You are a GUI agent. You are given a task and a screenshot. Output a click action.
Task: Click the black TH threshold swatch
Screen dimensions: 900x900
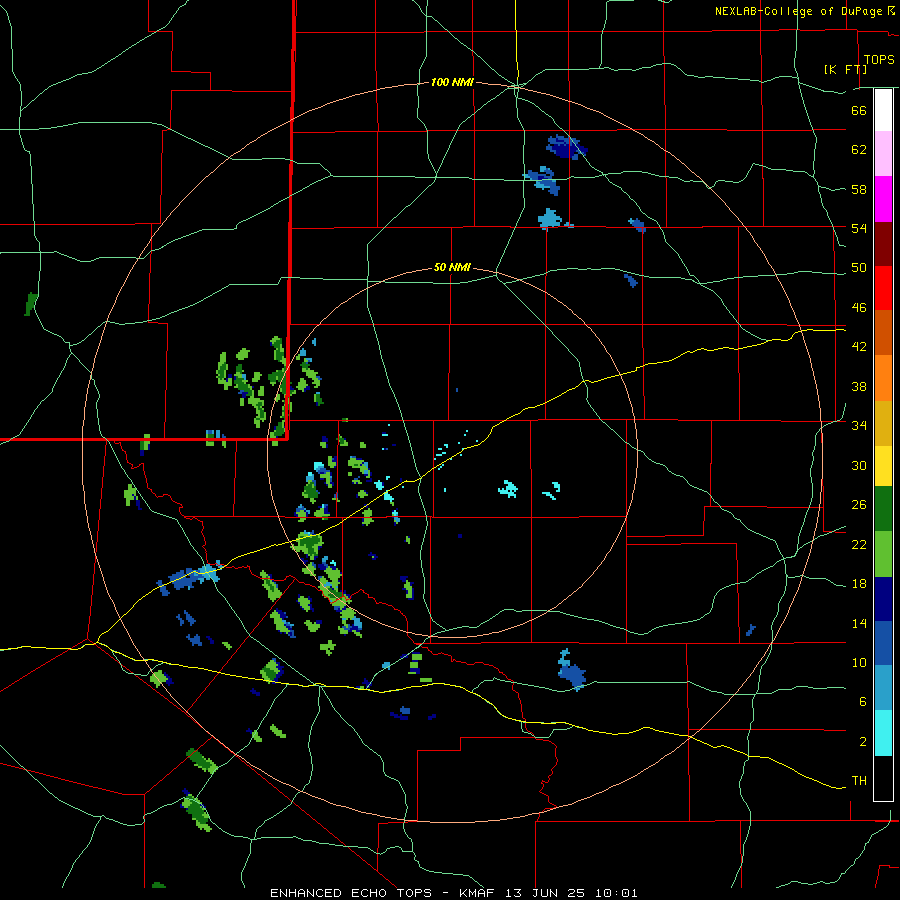[x=883, y=778]
